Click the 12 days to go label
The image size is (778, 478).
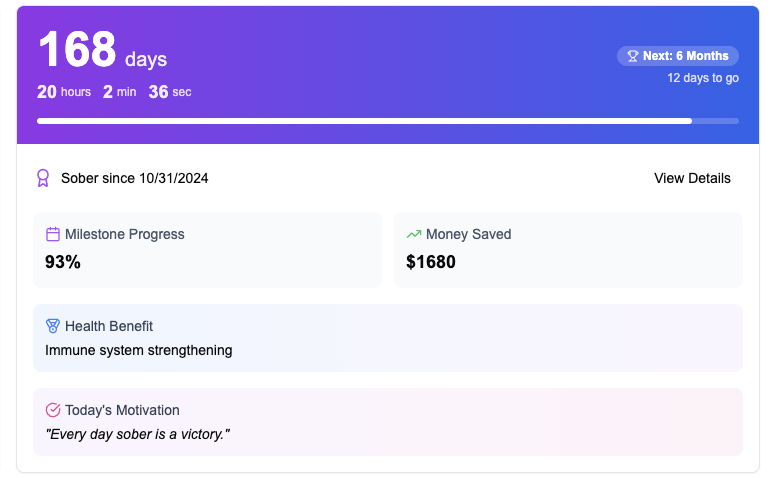703,78
